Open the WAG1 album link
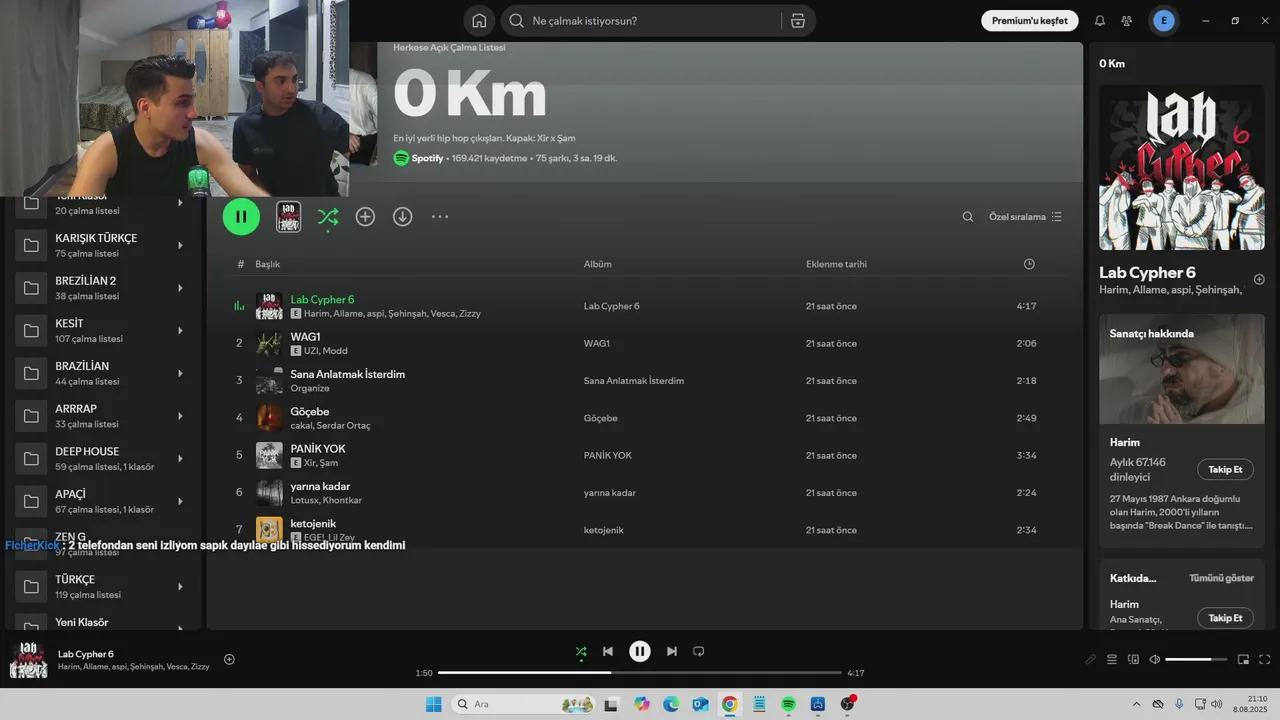Image resolution: width=1280 pixels, height=720 pixels. (x=597, y=343)
